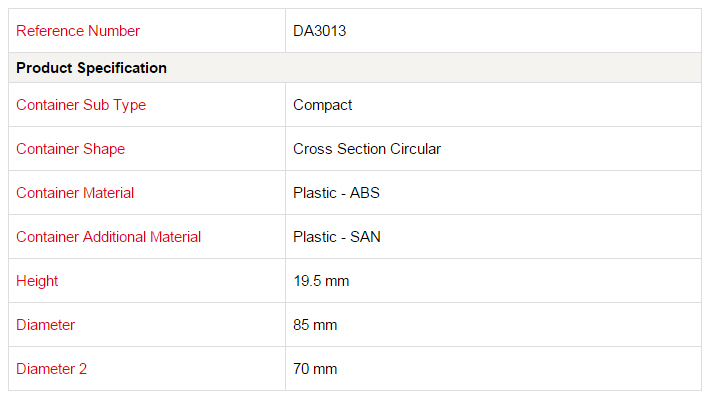This screenshot has width=710, height=400.
Task: Click the Diameter label
Action: coord(45,325)
